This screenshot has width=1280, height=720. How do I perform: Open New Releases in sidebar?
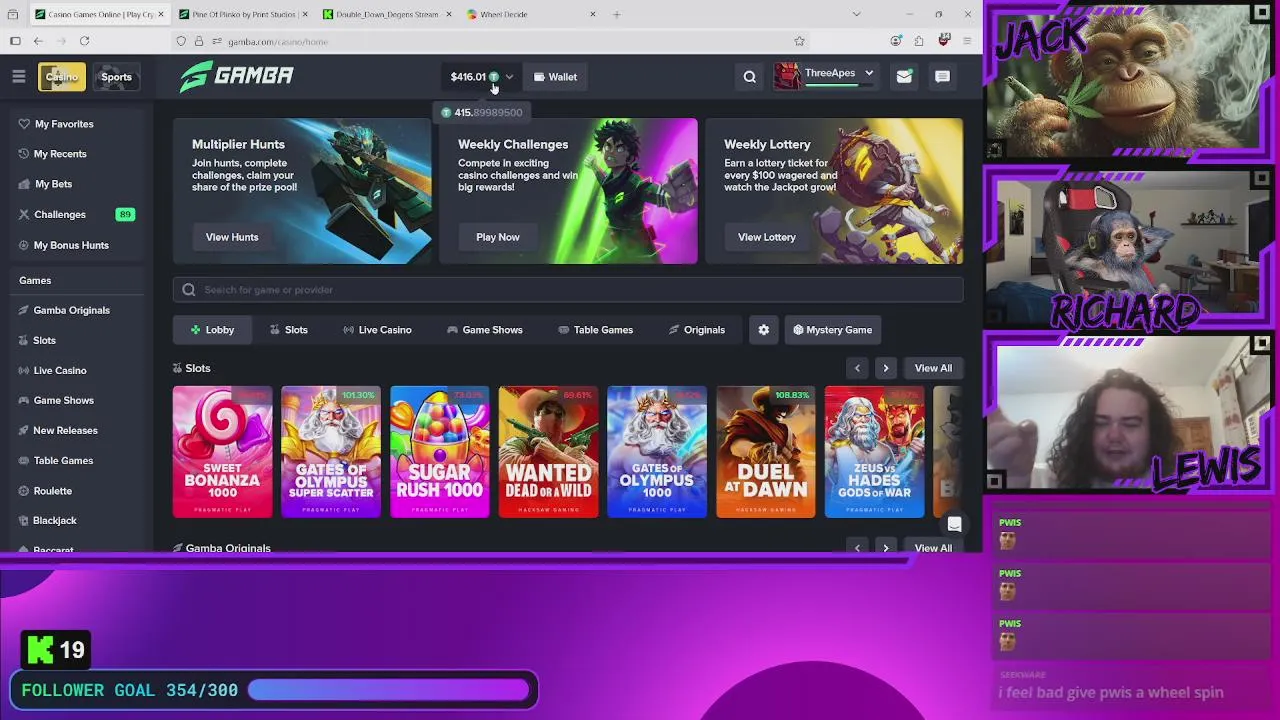65,430
